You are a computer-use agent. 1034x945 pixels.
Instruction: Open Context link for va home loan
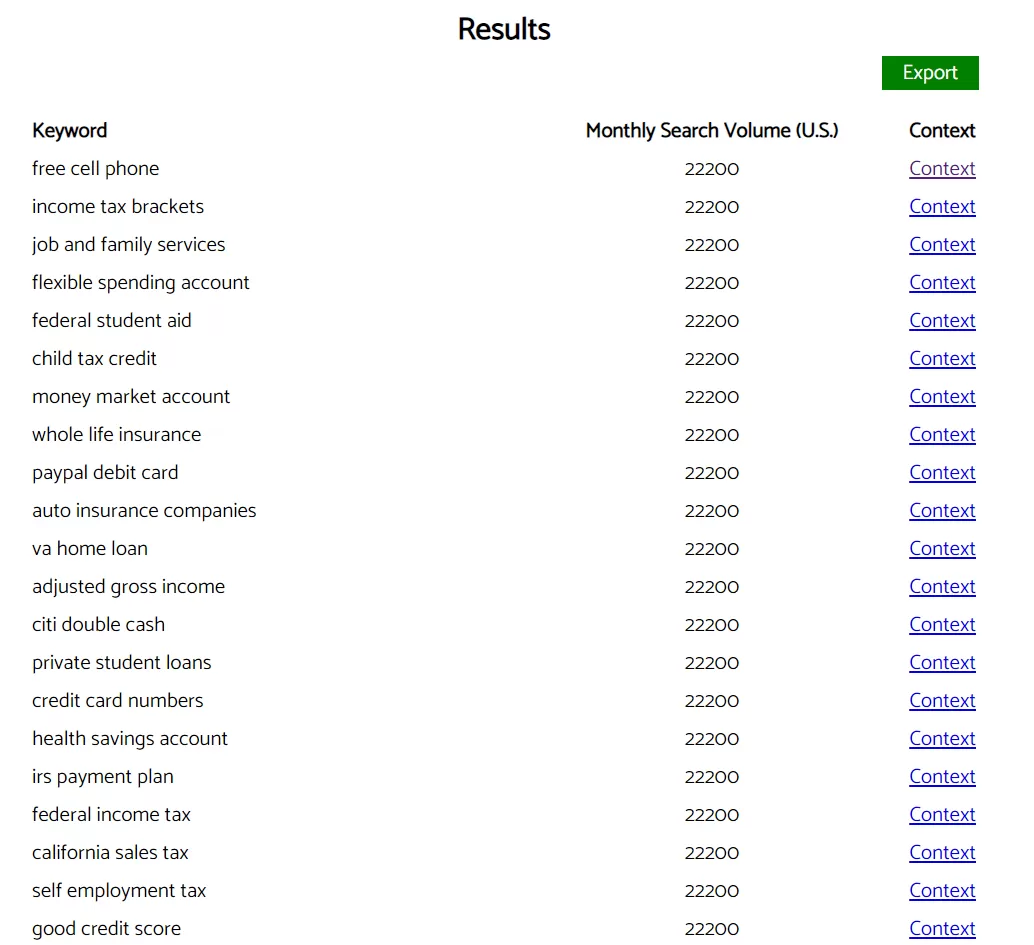point(942,549)
